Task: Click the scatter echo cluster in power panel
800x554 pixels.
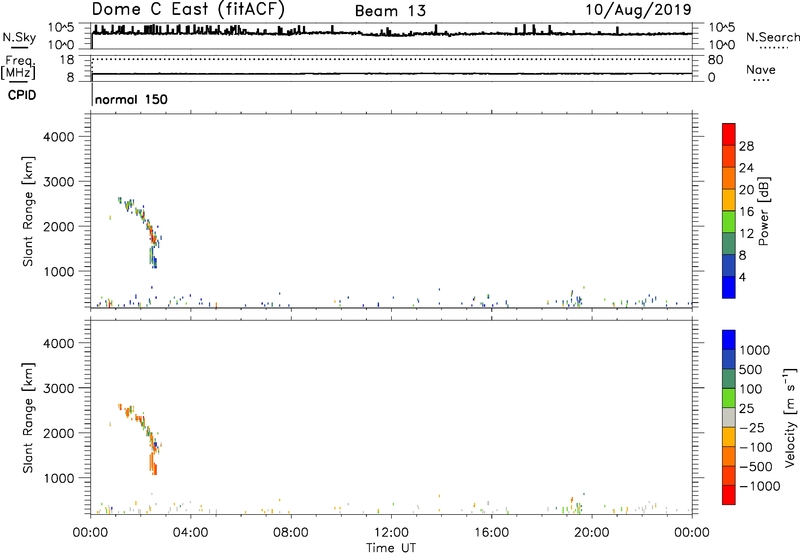Action: [x=140, y=232]
